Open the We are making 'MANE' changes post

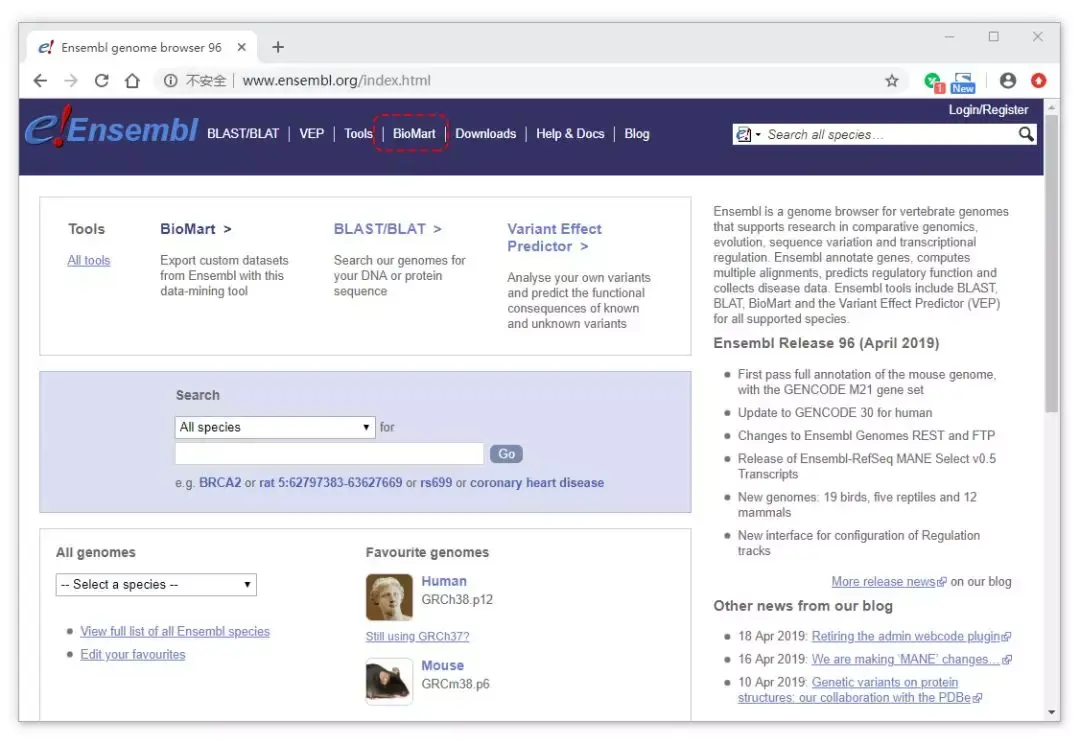905,659
